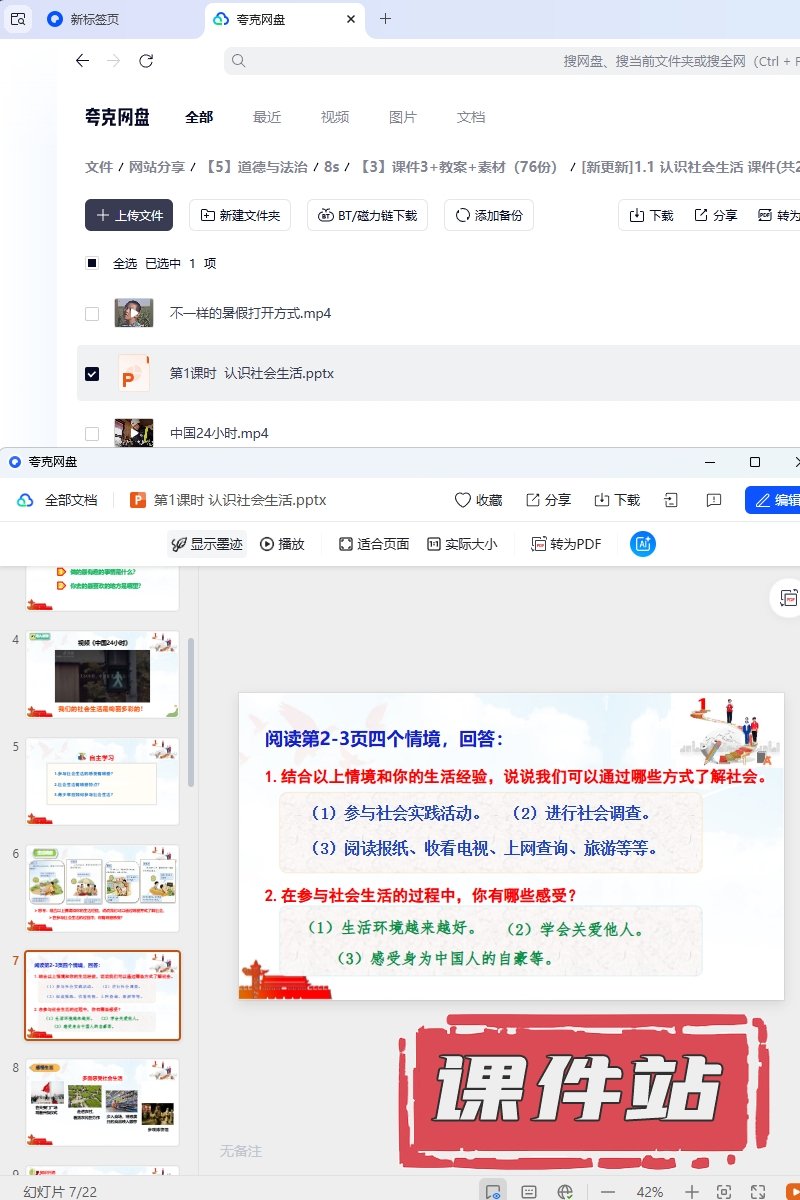Click the zoom in plus icon

pyautogui.click(x=691, y=1192)
